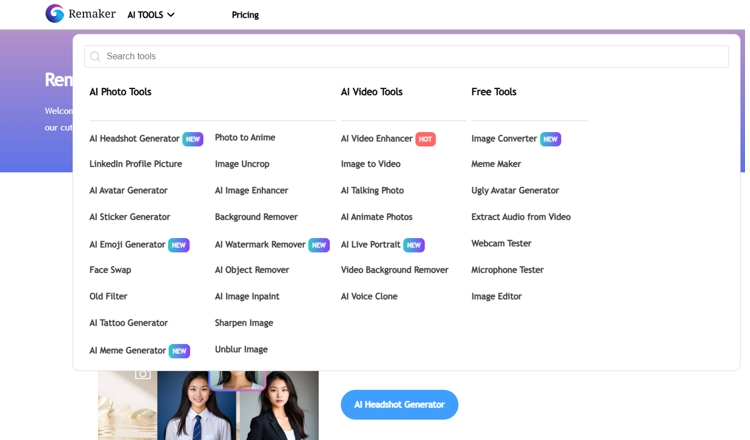Select Old Filter tool
The height and width of the screenshot is (440, 750).
tap(108, 297)
